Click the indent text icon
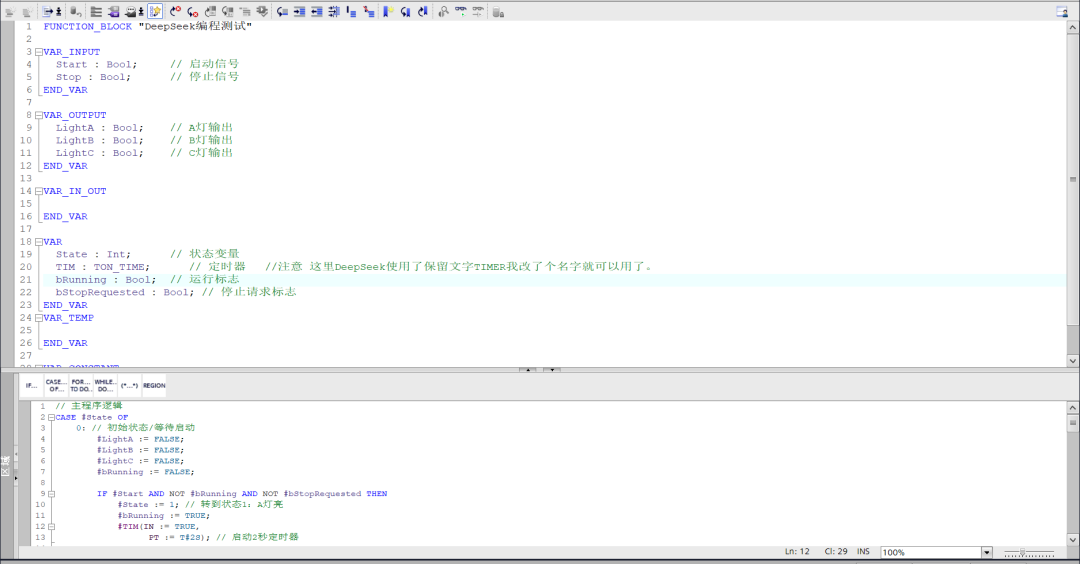Viewport: 1080px width, 564px height. click(x=300, y=12)
